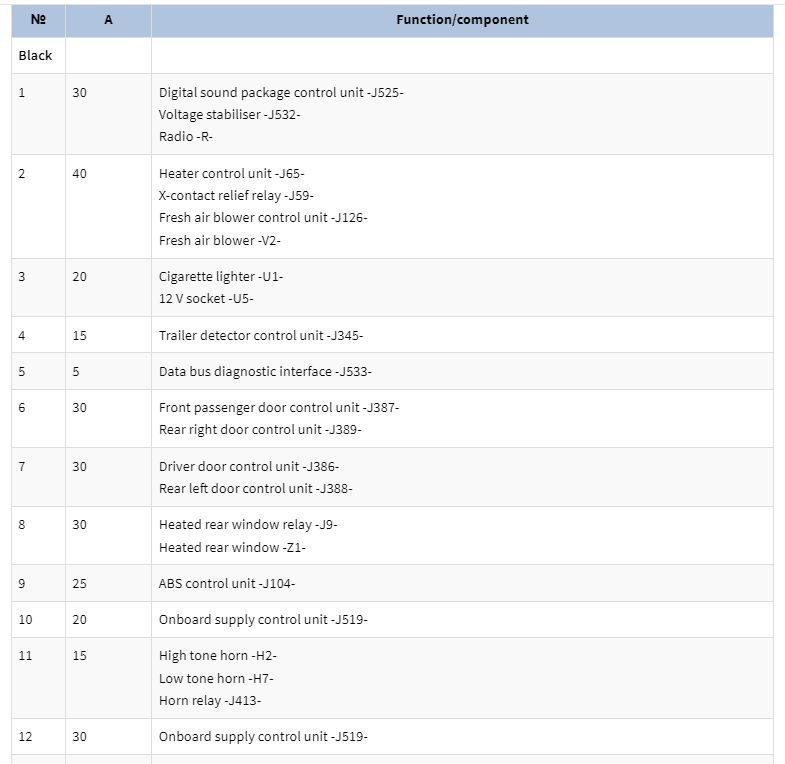
Task: Click "Trailer detector control unit -J345-" row
Action: click(392, 335)
